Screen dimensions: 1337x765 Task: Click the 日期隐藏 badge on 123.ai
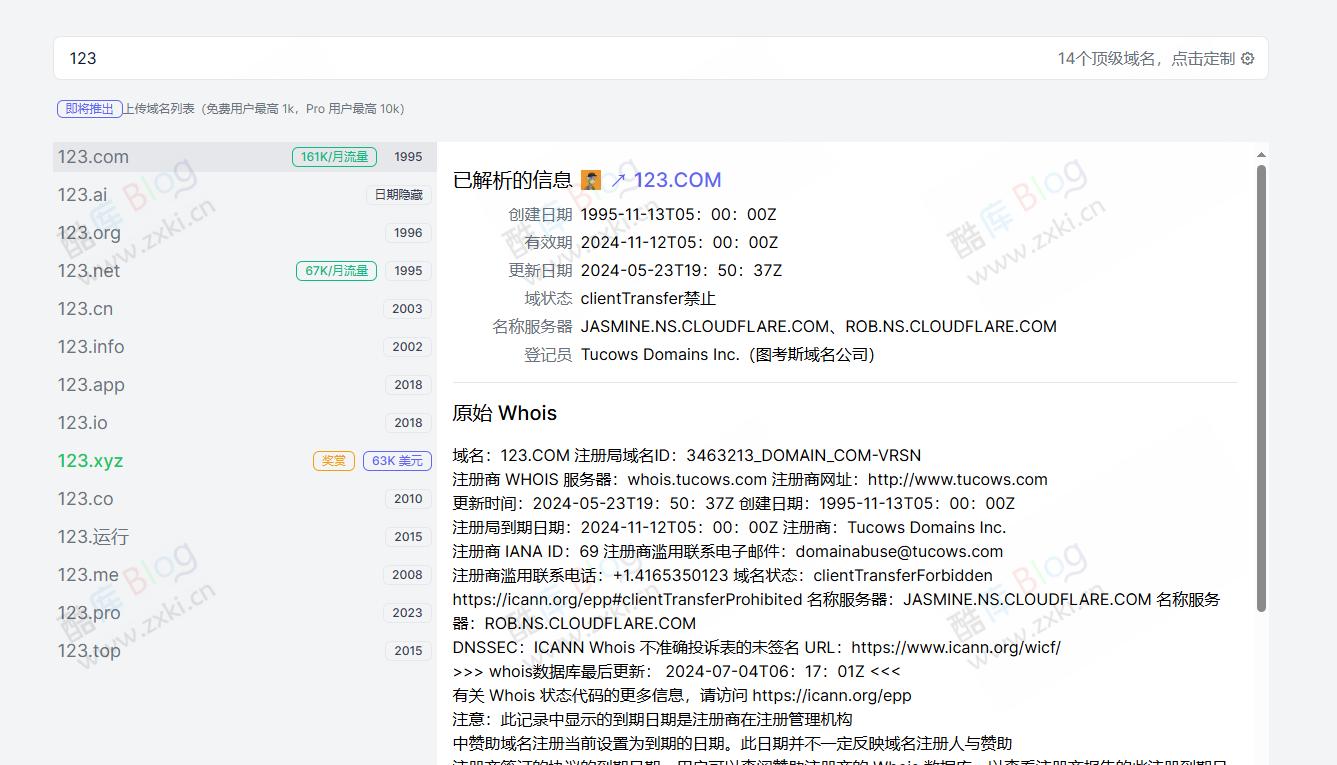[398, 195]
